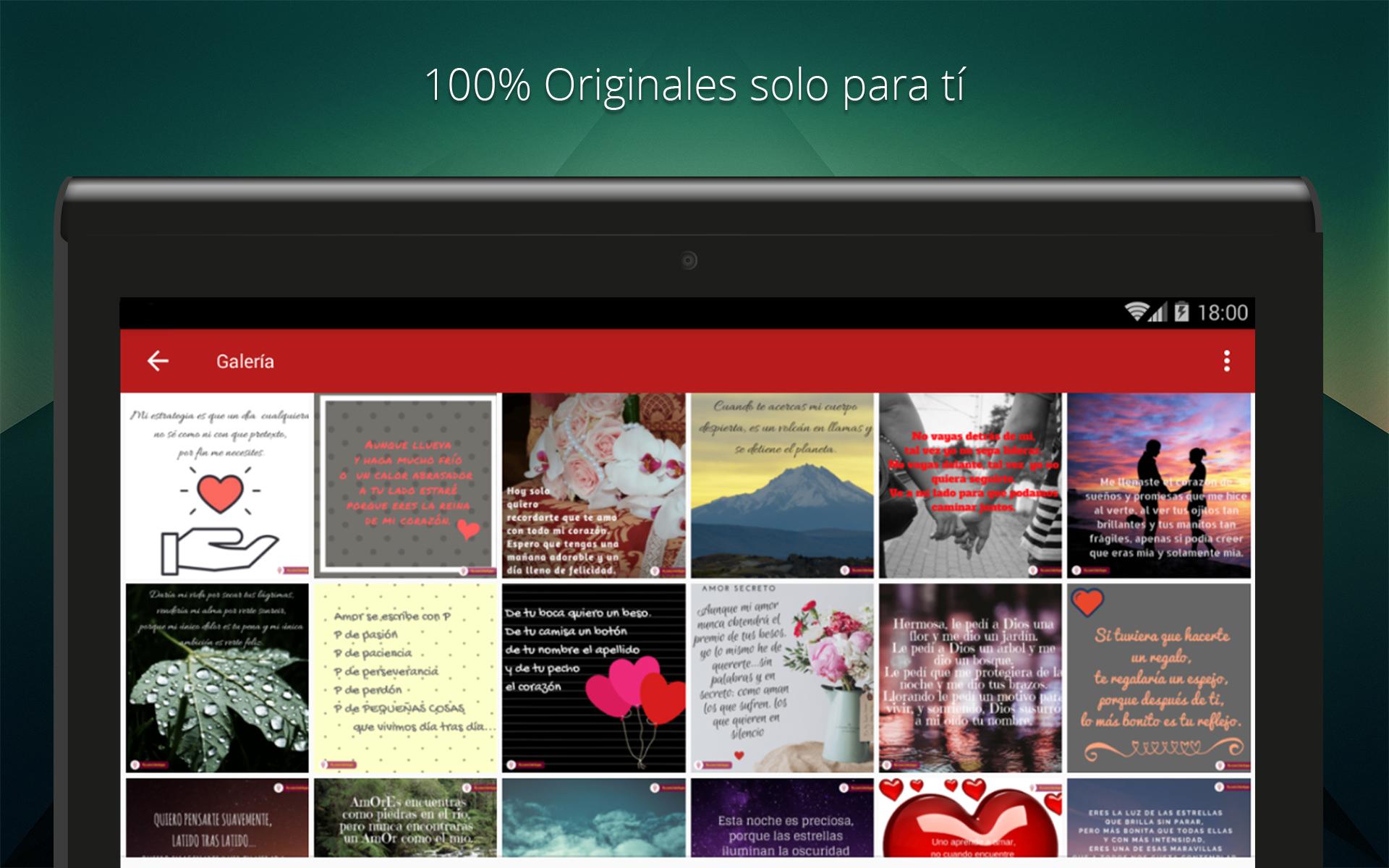Tap the battery charging icon
Image resolution: width=1389 pixels, height=868 pixels.
1181,312
